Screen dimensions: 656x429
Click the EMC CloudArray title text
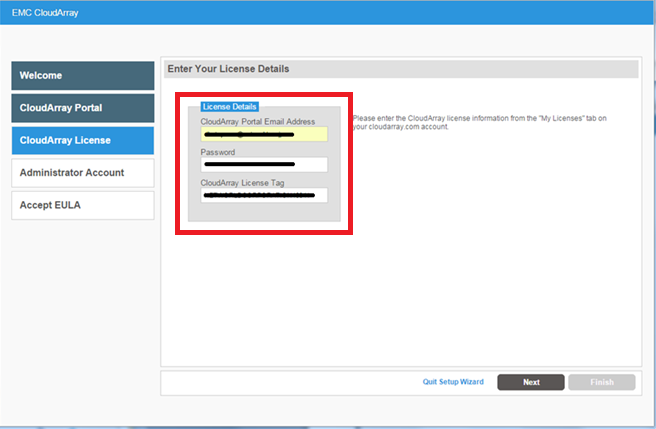click(x=45, y=13)
